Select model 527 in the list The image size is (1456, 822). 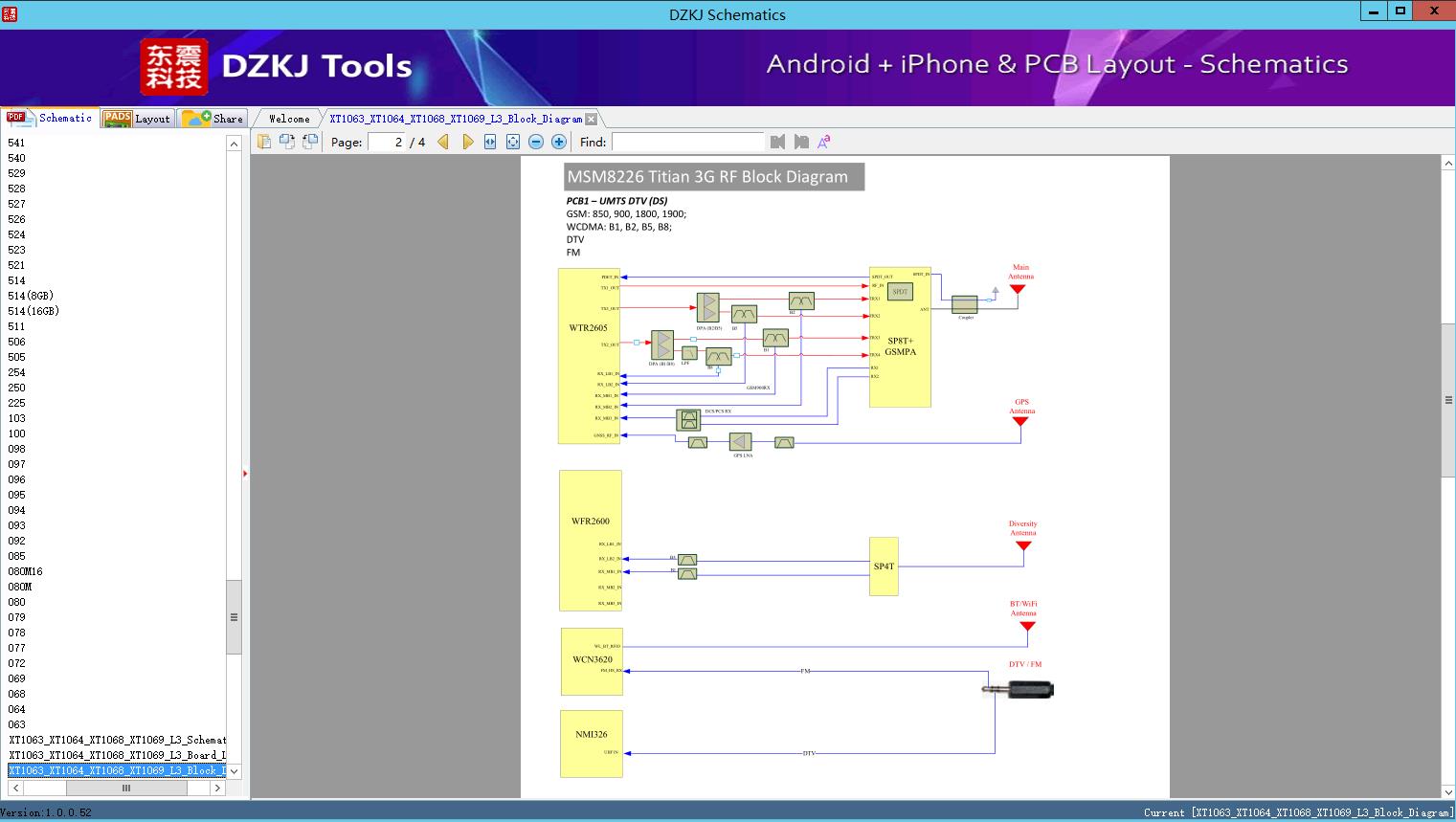pyautogui.click(x=16, y=204)
